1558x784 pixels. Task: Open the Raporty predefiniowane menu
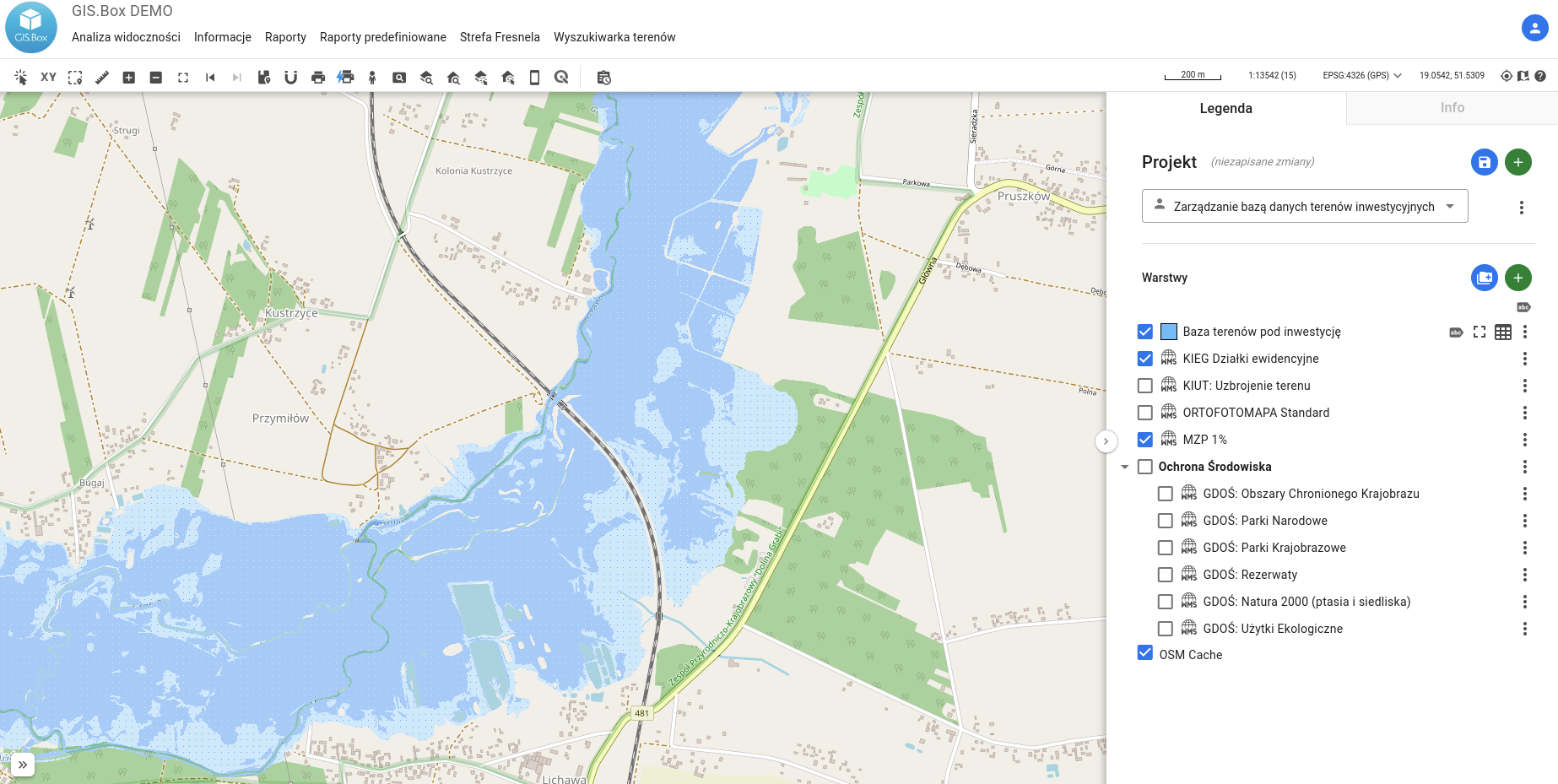382,37
